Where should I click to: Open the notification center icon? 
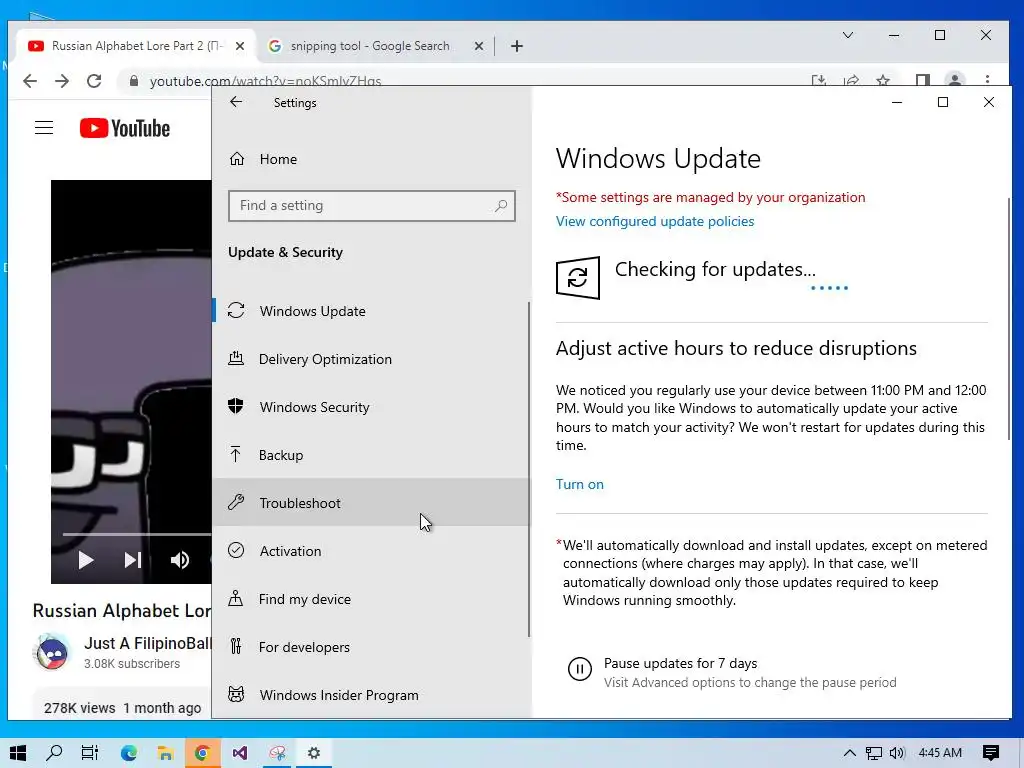coord(991,753)
